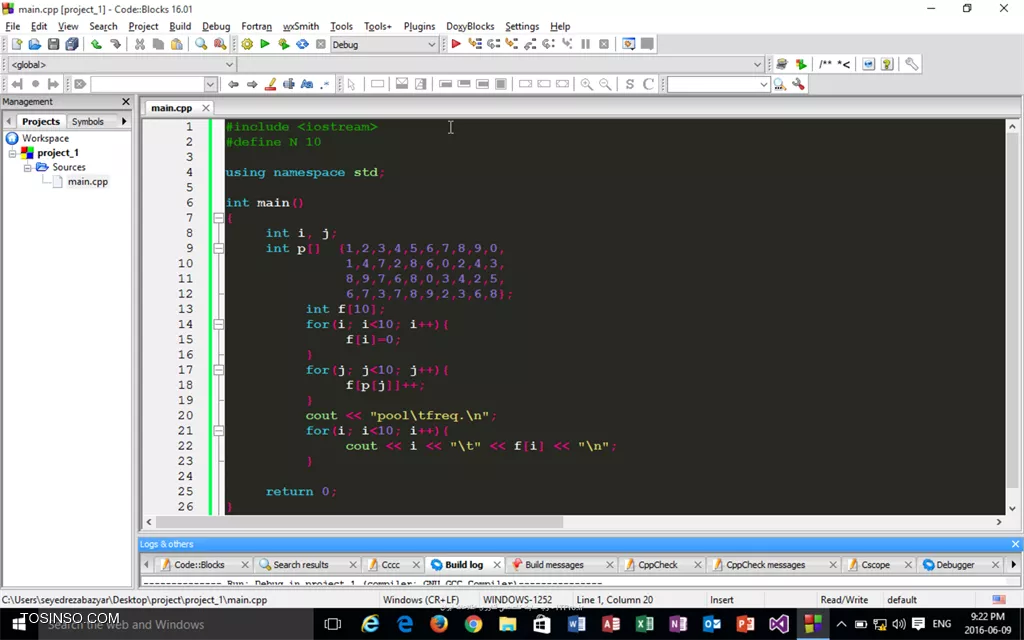The image size is (1024, 640).
Task: Abort the build with the stop icon
Action: 321,44
